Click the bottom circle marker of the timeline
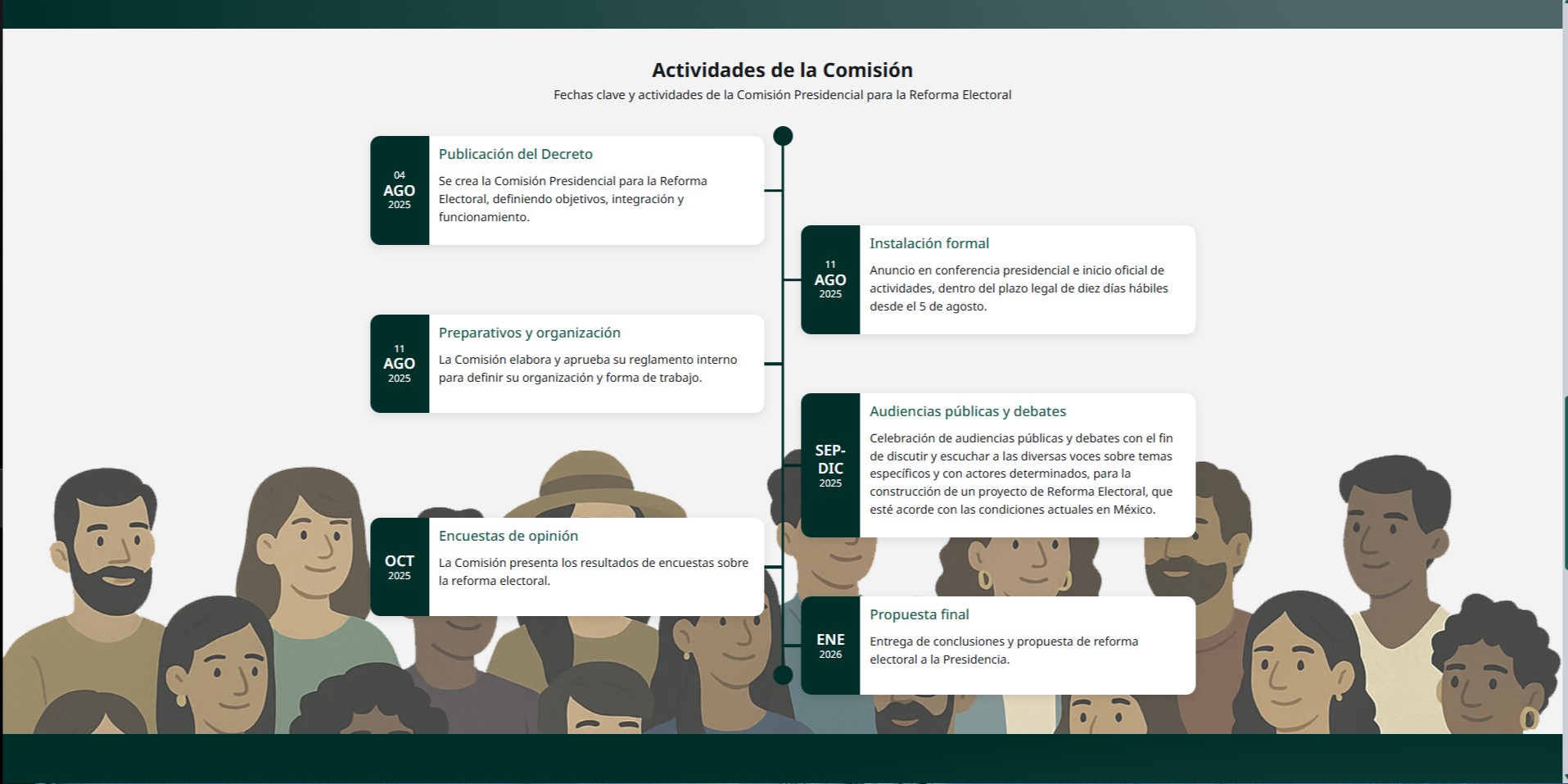This screenshot has width=1568, height=784. point(783,675)
